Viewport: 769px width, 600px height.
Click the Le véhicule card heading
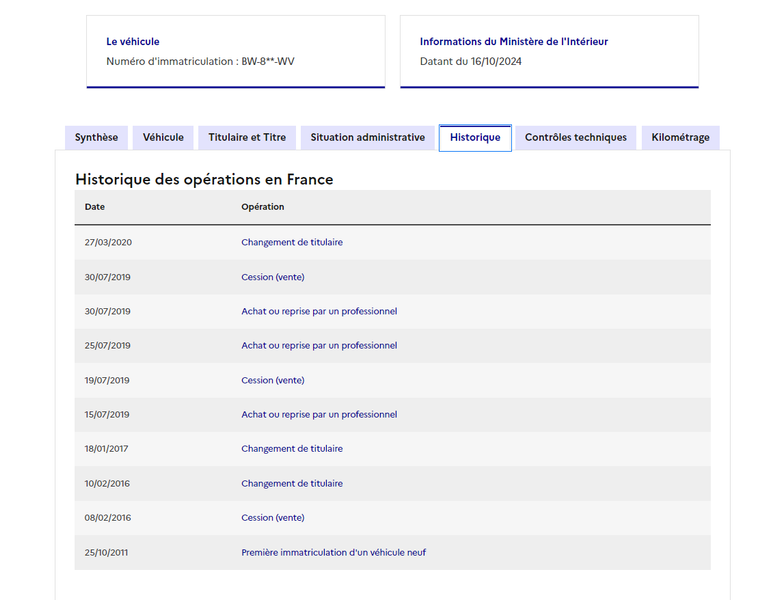click(133, 42)
